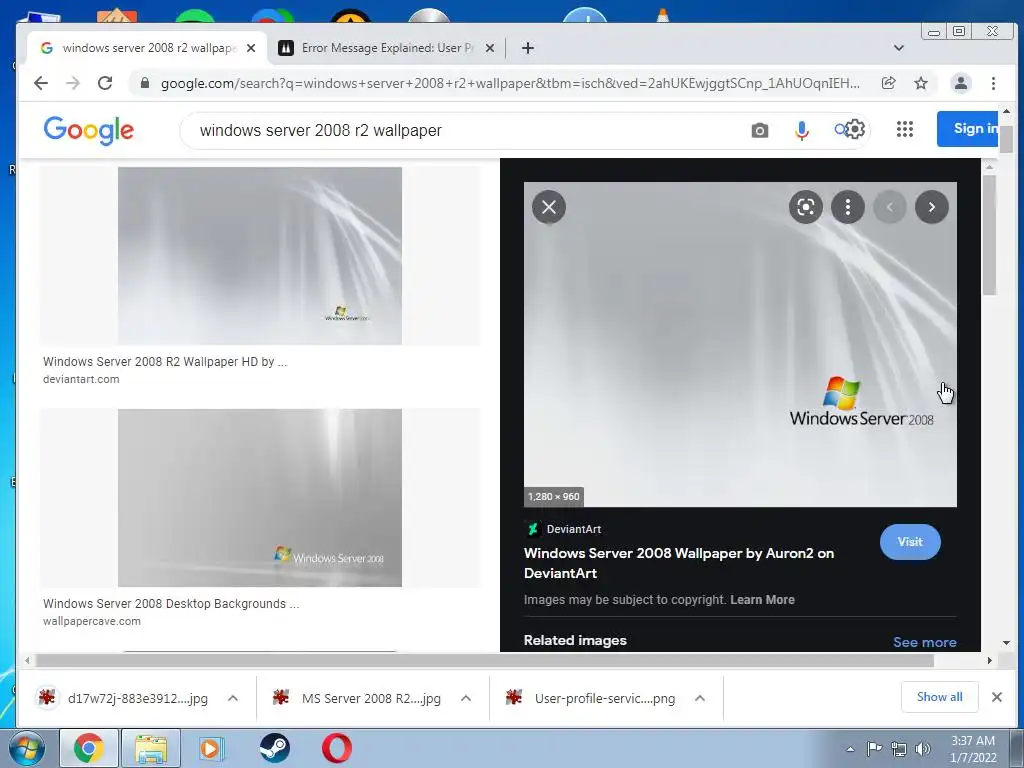Close the 'Error Message Explained' tab
Image resolution: width=1024 pixels, height=768 pixels.
click(490, 48)
